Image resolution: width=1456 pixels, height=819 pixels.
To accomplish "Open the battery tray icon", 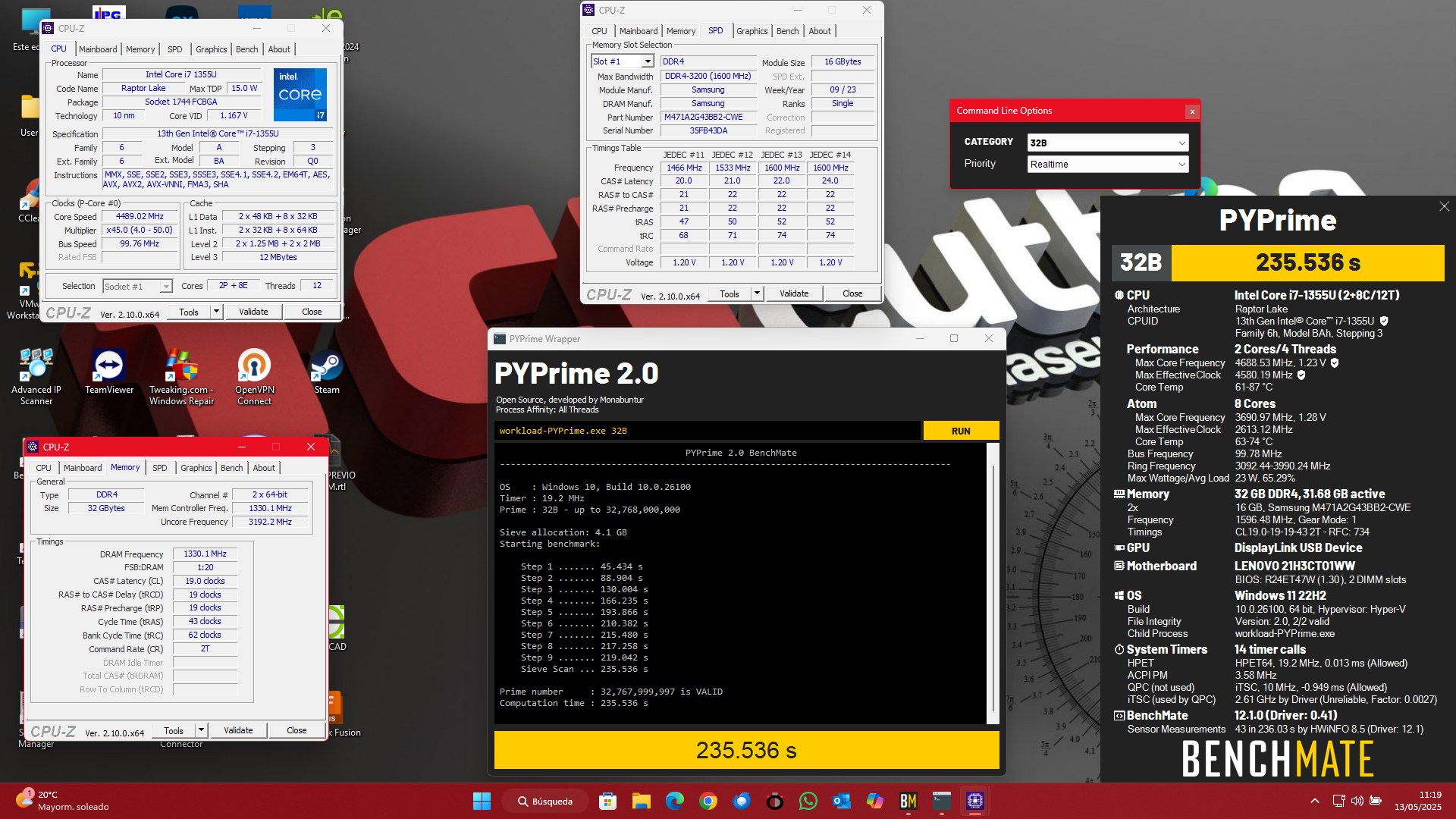I will click(x=1376, y=801).
